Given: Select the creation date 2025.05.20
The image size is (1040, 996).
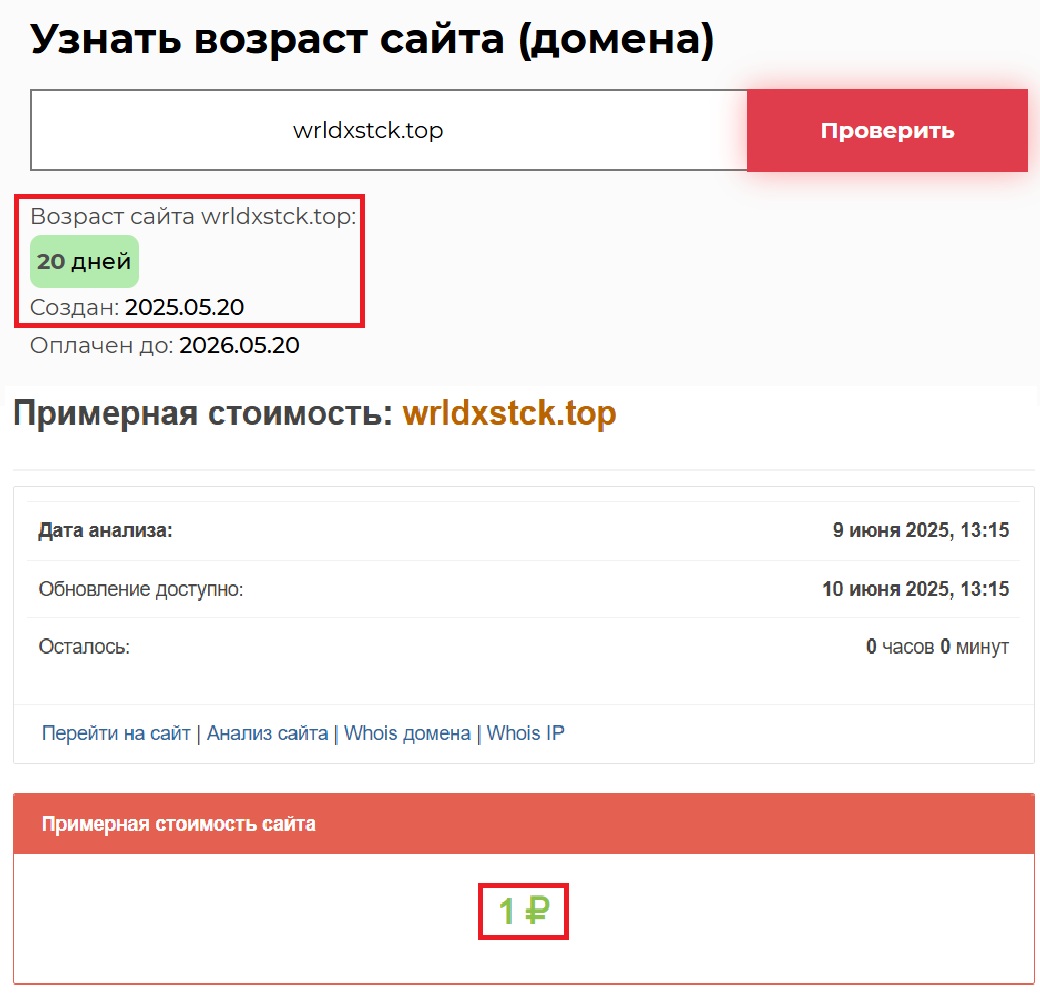Looking at the screenshot, I should pyautogui.click(x=184, y=307).
